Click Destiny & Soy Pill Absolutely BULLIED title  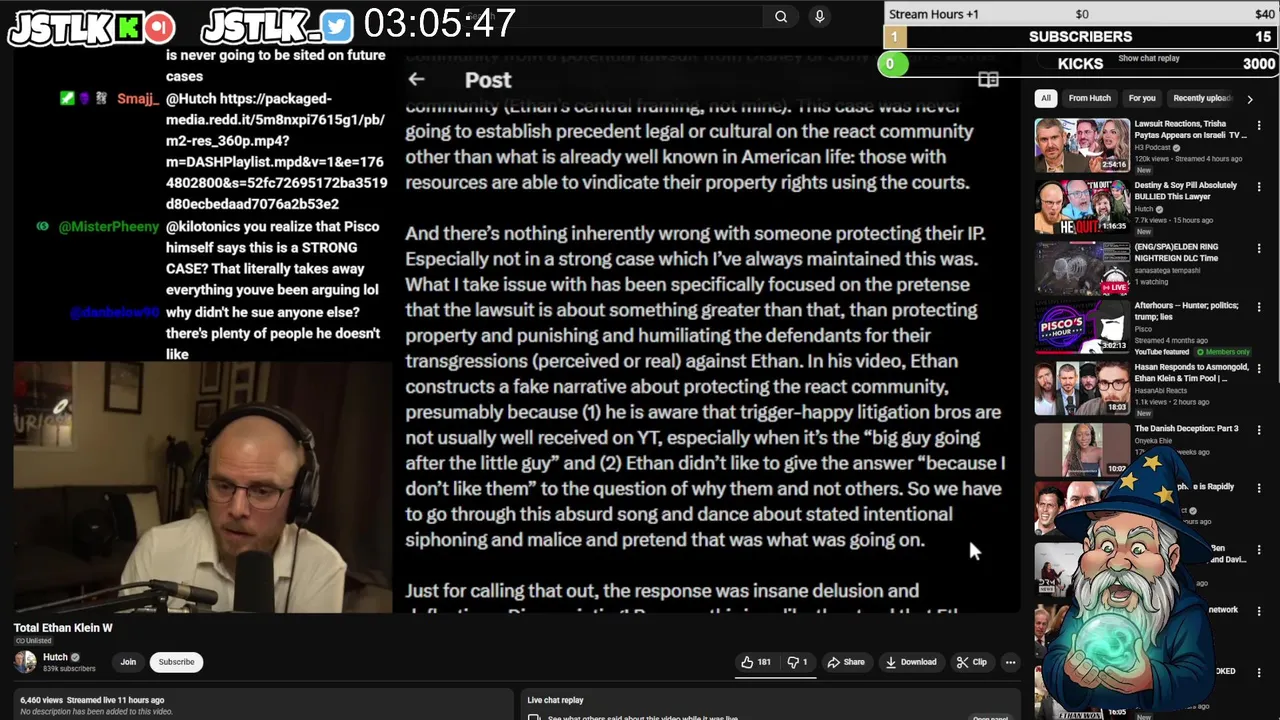(x=1186, y=191)
